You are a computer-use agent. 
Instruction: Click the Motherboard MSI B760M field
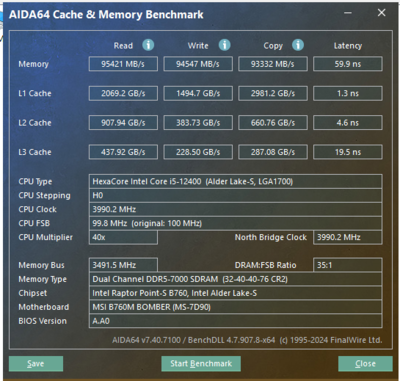coord(235,307)
